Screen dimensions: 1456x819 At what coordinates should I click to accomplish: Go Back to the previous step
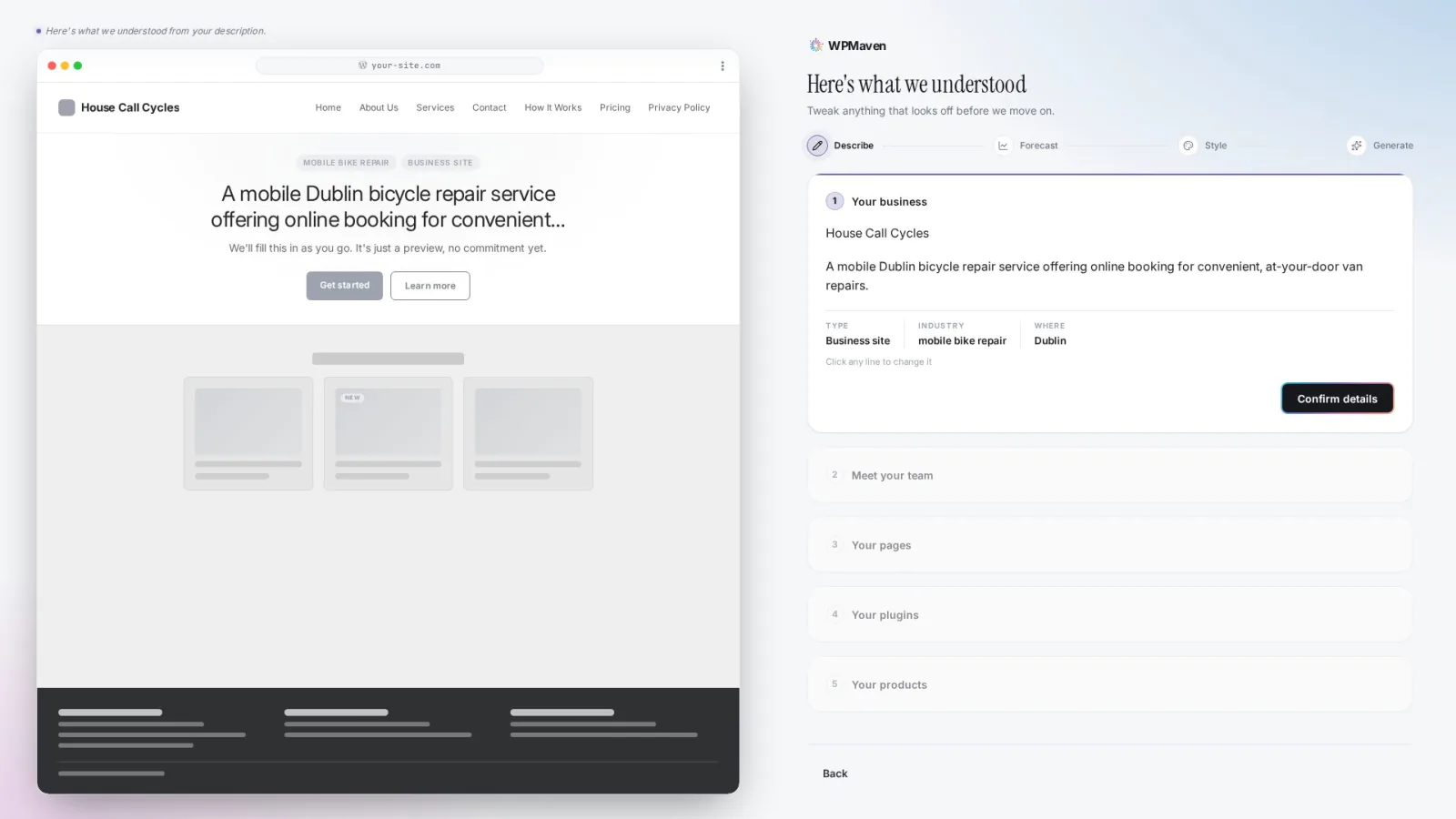[x=835, y=773]
